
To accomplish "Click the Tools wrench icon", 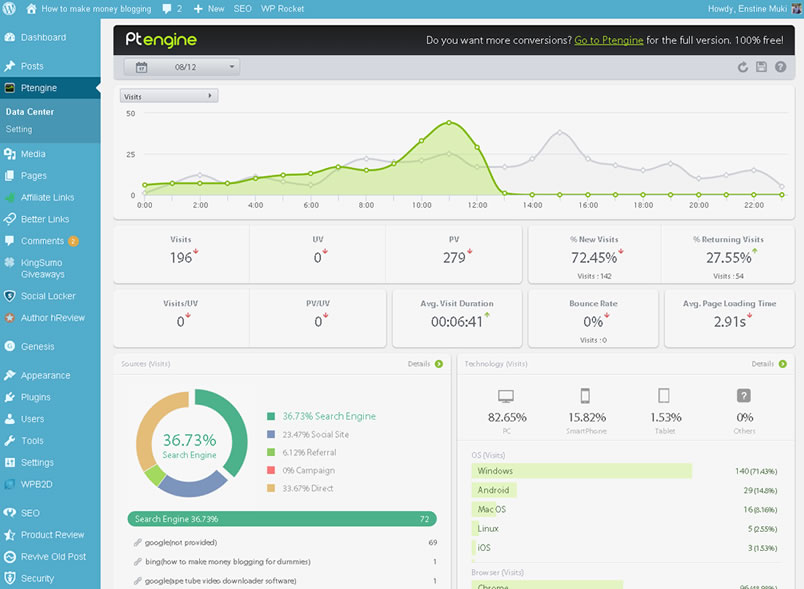I will 9,441.
